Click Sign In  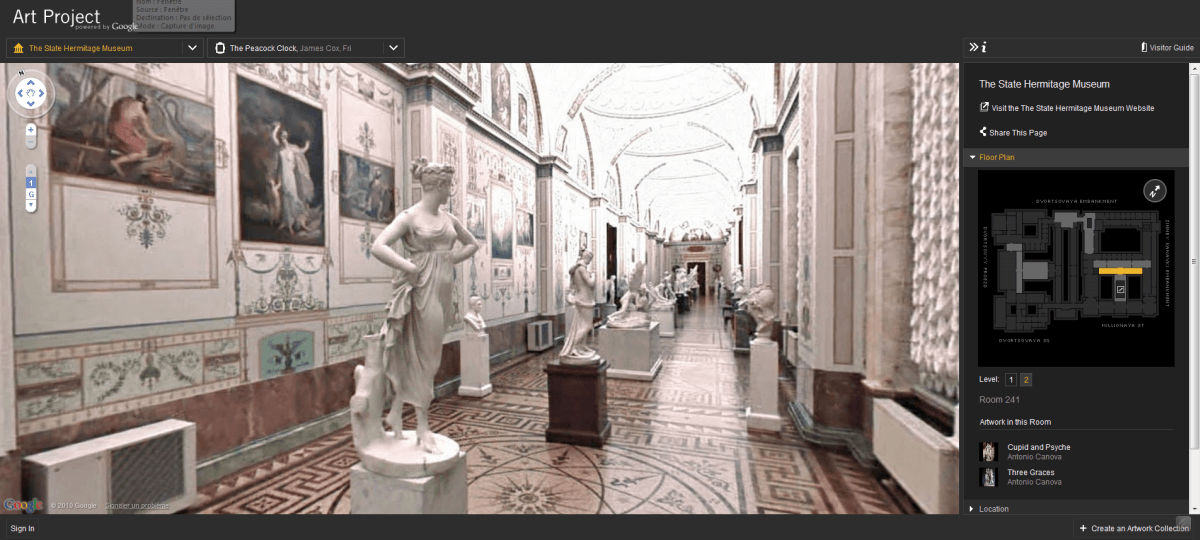point(22,528)
